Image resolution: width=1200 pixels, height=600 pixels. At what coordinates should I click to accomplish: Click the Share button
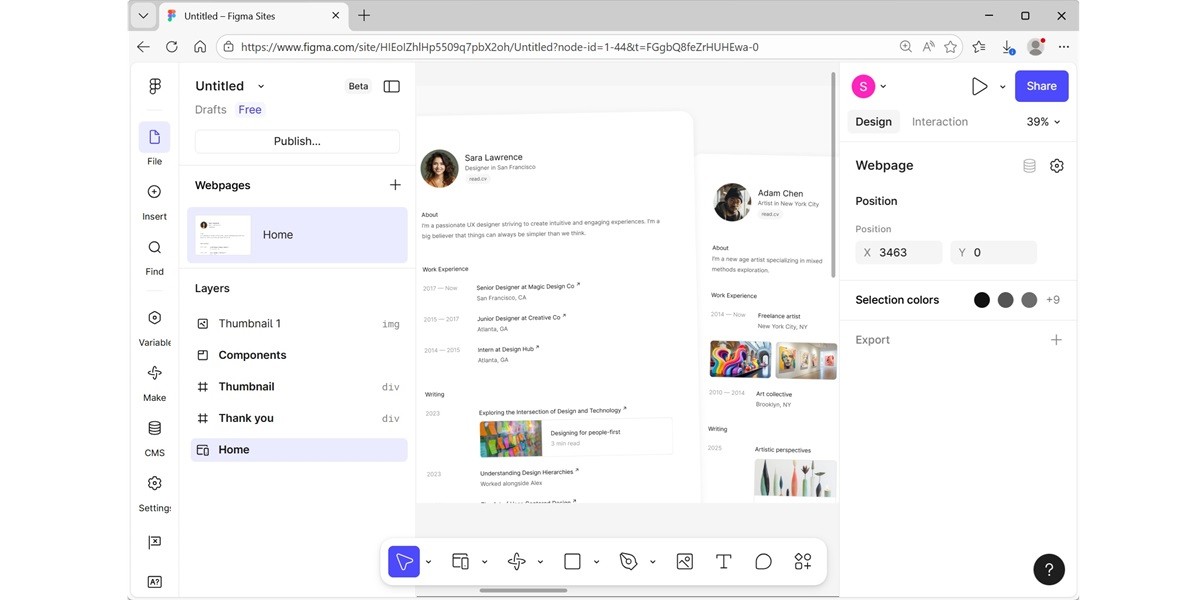tap(1041, 86)
